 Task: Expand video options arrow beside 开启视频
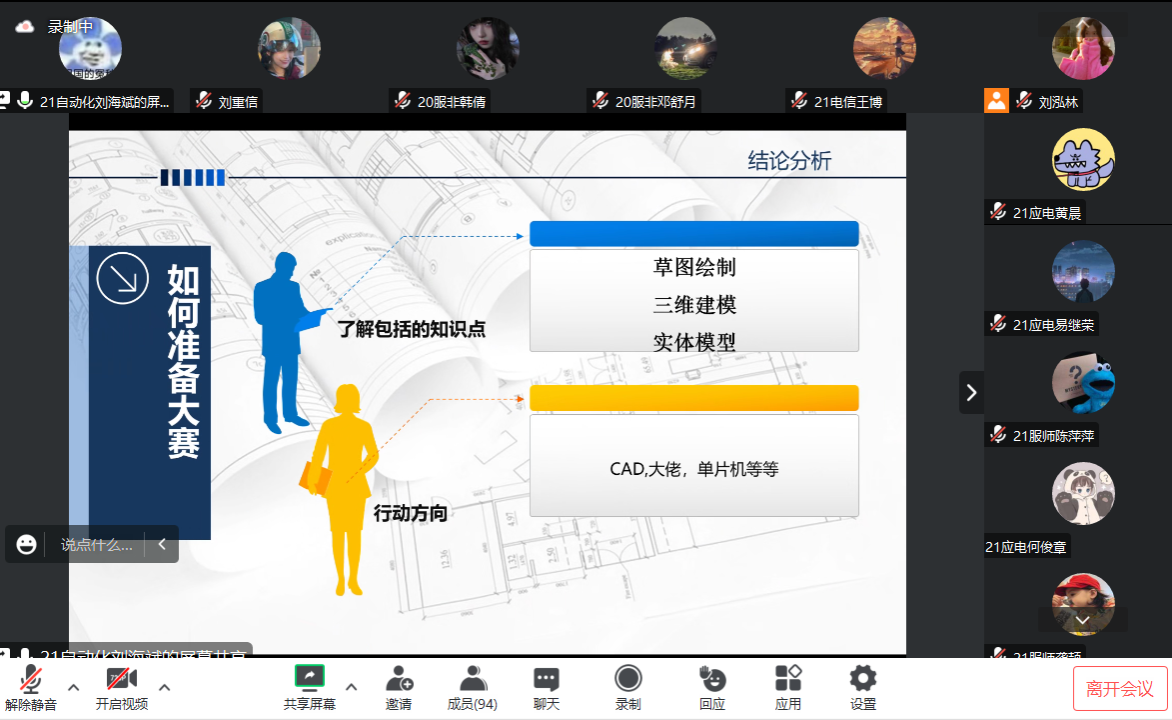pos(165,687)
